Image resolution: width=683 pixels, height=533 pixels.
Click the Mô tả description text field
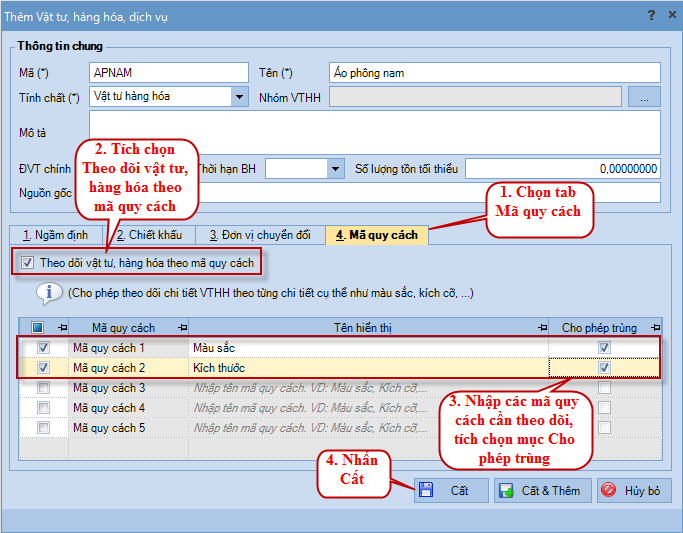[x=375, y=131]
